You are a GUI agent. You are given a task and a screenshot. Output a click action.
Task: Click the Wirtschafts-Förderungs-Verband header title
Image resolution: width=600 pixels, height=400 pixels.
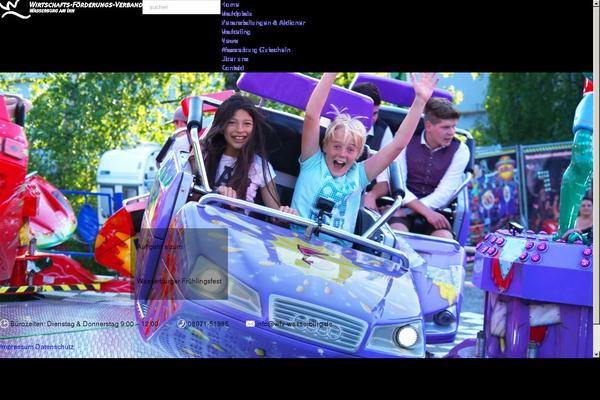[85, 5]
